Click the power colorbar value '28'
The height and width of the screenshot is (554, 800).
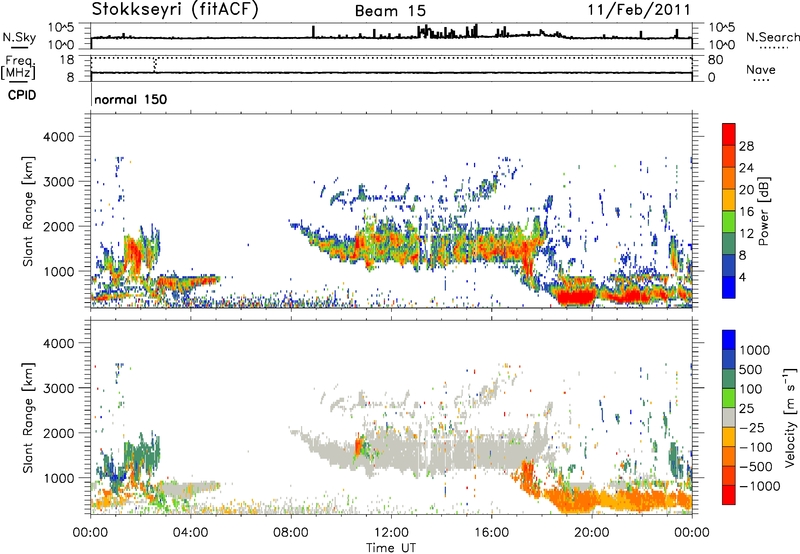(x=746, y=146)
